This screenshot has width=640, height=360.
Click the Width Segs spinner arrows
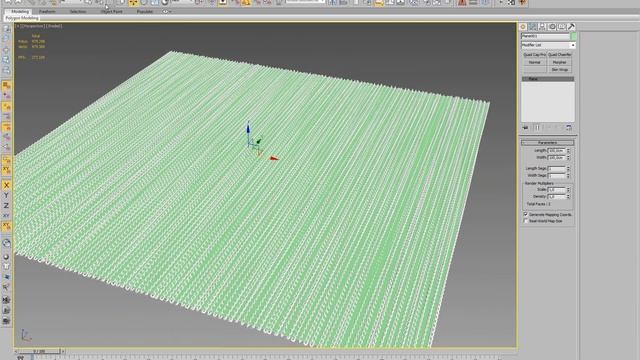tap(568, 176)
